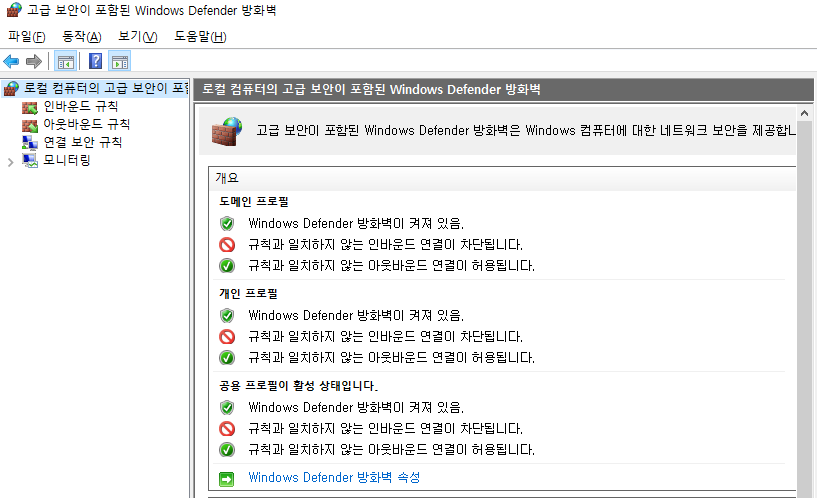Image resolution: width=817 pixels, height=498 pixels.
Task: Click the green arrow icon beside 방화벽 속성
Action: (x=227, y=479)
